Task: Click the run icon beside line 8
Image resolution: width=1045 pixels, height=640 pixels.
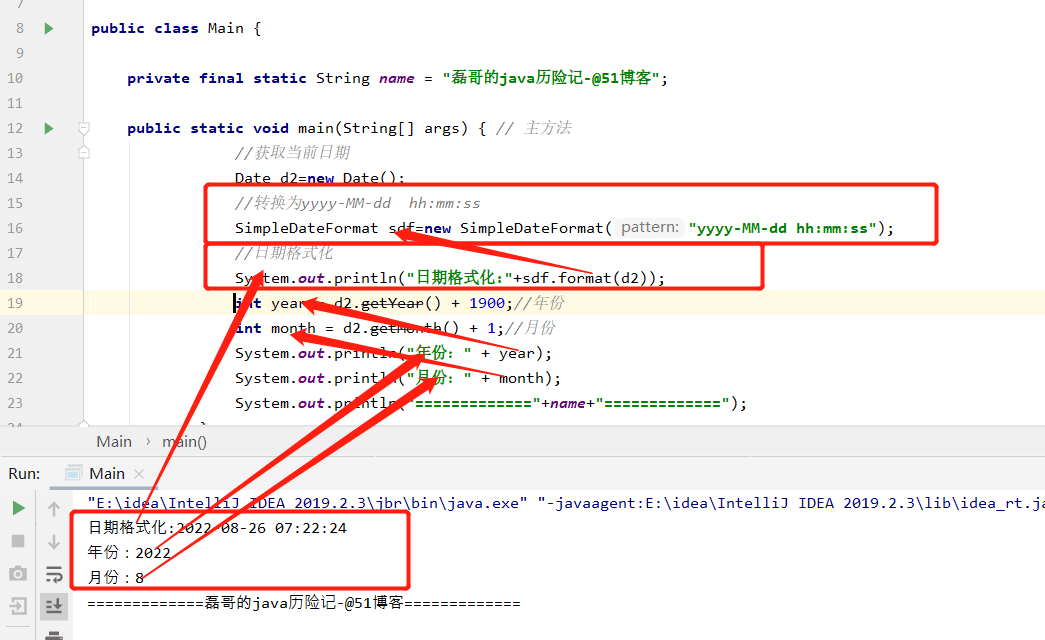Action: (47, 27)
